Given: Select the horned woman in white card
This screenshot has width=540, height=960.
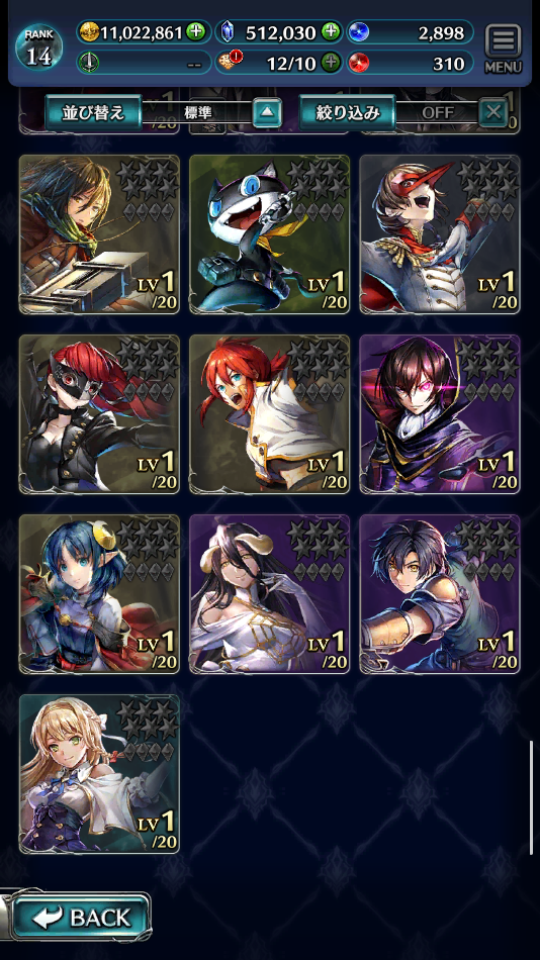Looking at the screenshot, I should (x=269, y=594).
